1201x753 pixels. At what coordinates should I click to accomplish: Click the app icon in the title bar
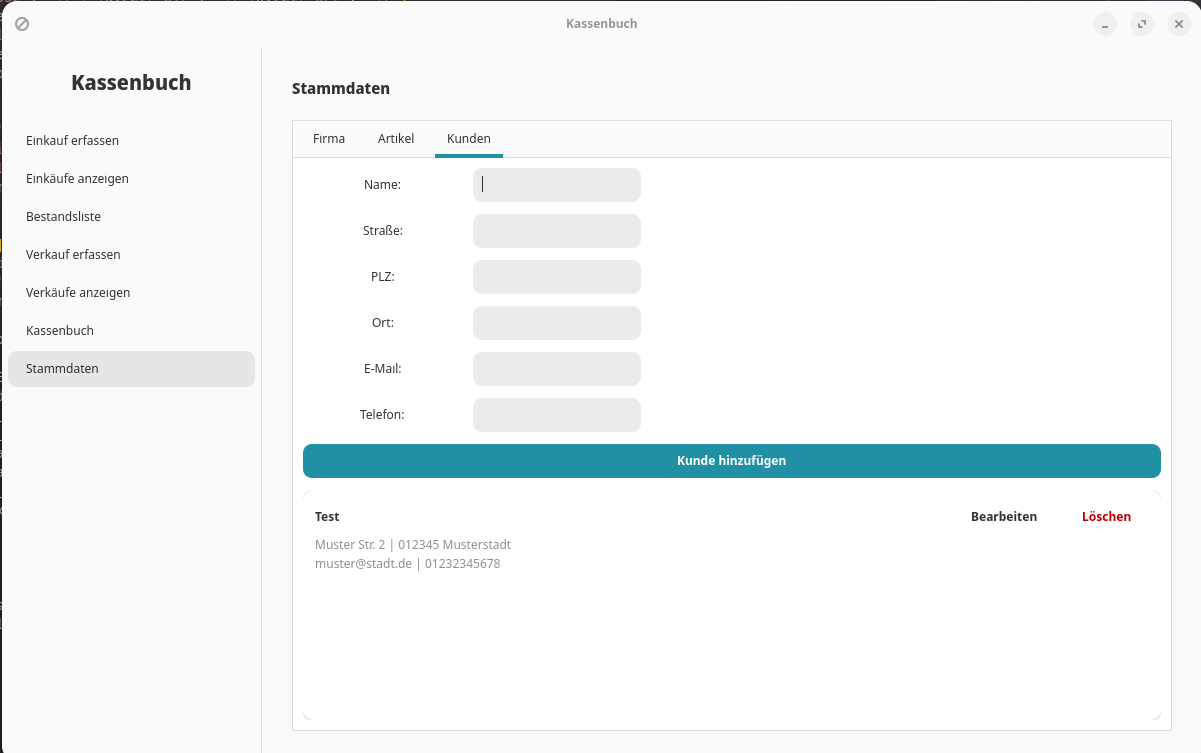click(x=22, y=24)
